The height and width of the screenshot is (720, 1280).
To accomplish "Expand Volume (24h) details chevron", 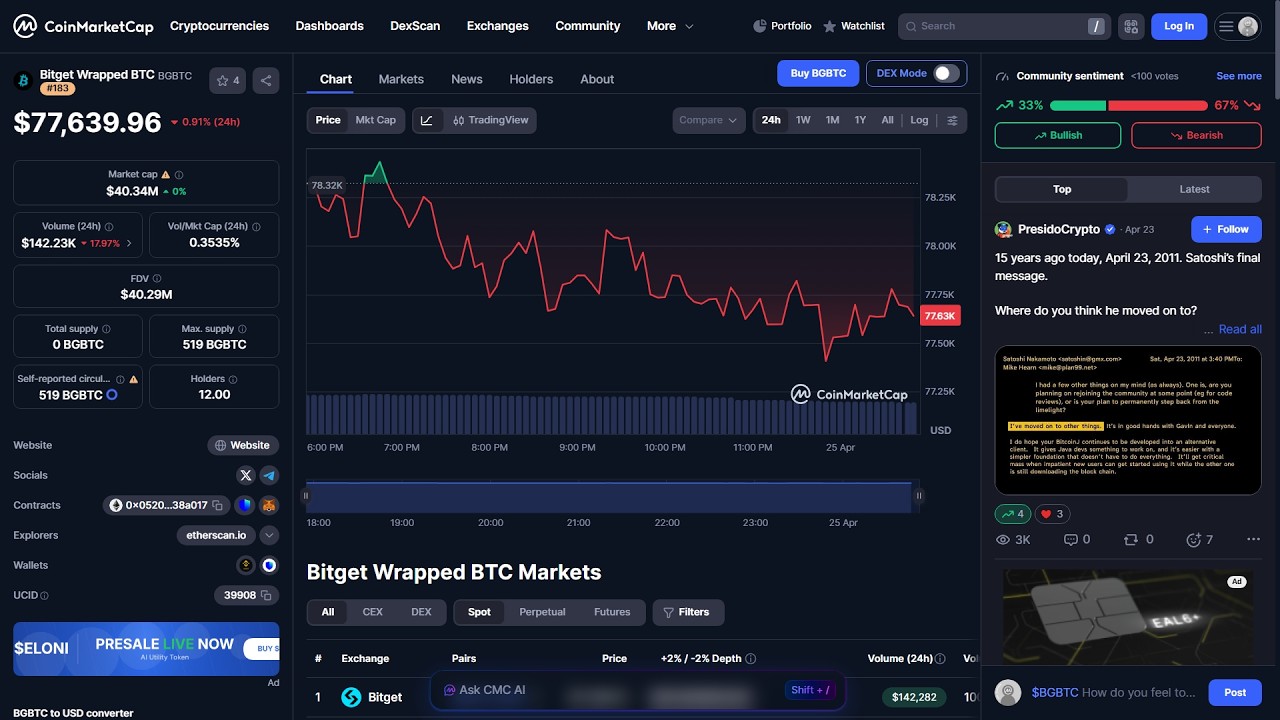I will pos(129,243).
